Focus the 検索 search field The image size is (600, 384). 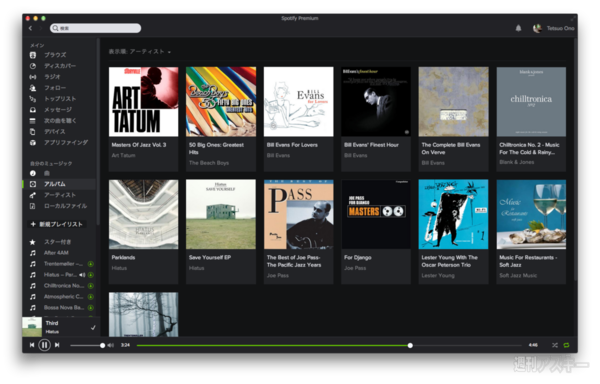(95, 28)
